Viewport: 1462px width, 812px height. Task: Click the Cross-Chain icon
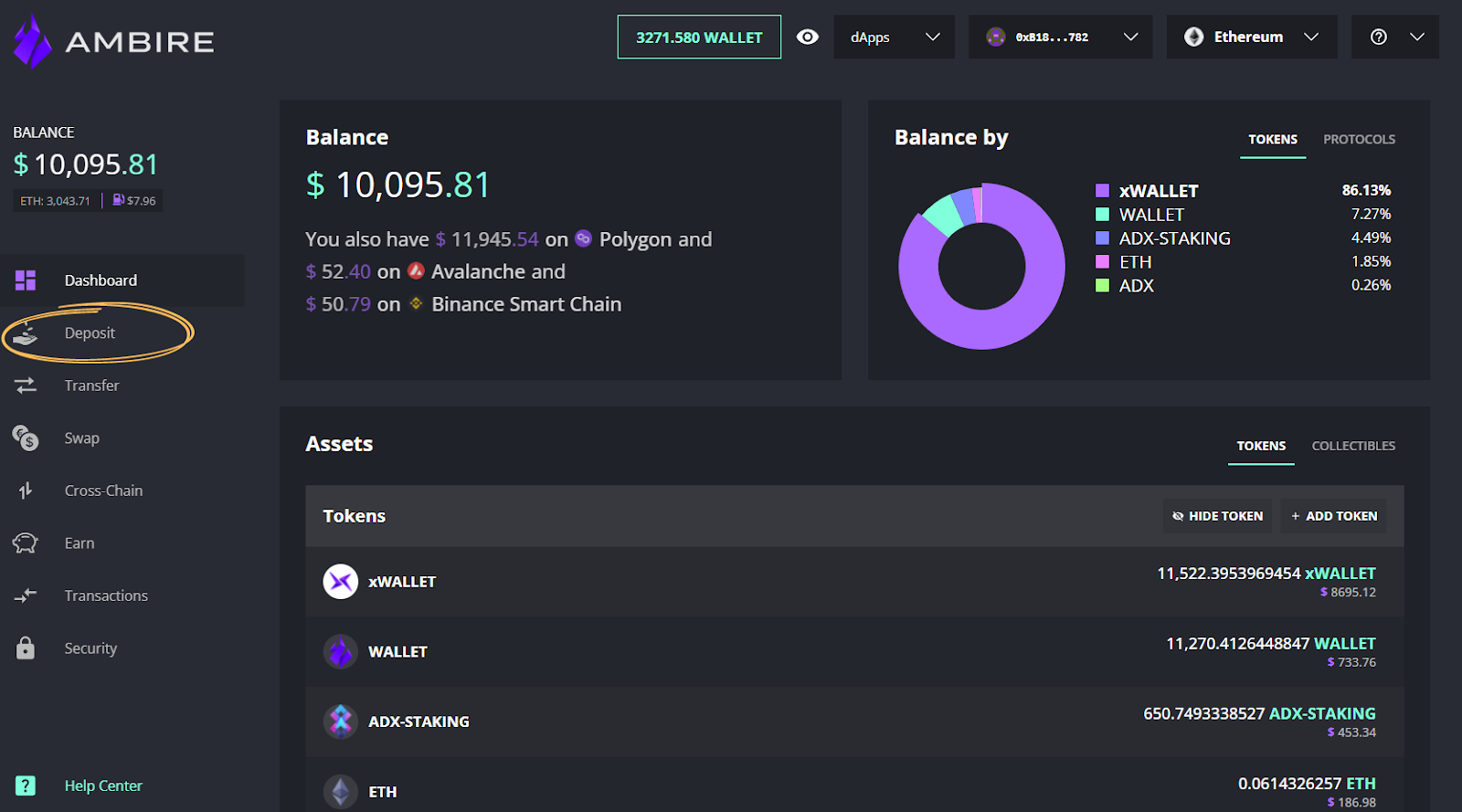(26, 490)
